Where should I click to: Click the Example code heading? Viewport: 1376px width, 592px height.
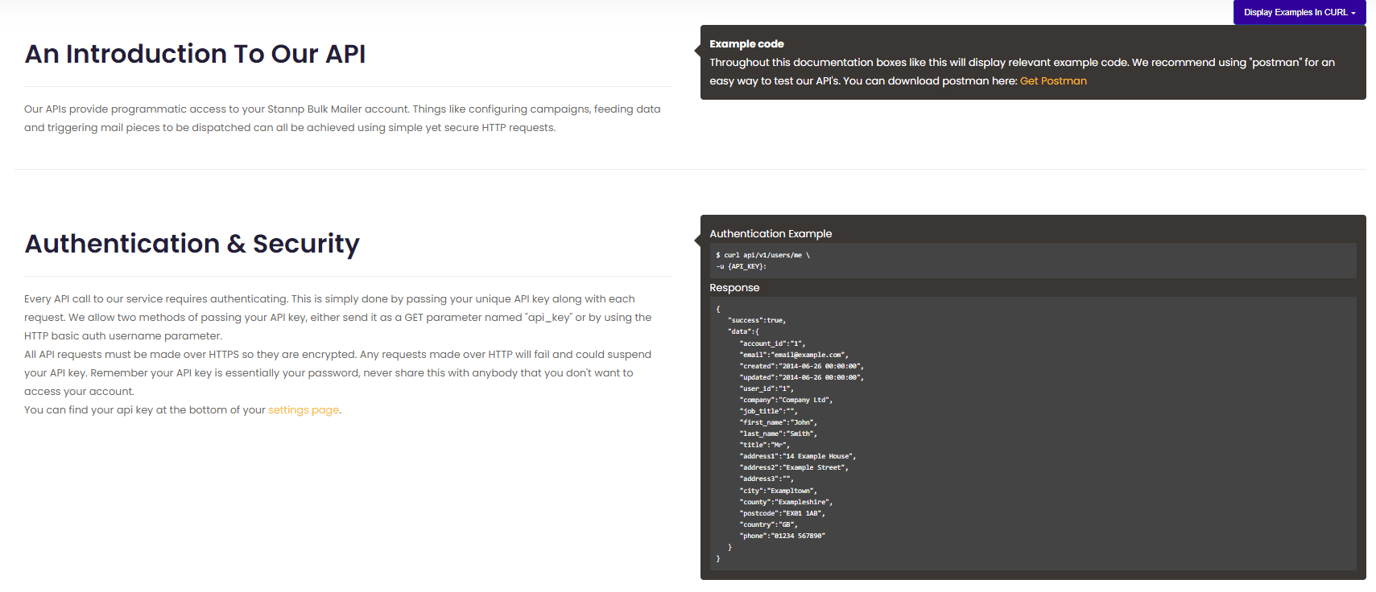[x=747, y=44]
